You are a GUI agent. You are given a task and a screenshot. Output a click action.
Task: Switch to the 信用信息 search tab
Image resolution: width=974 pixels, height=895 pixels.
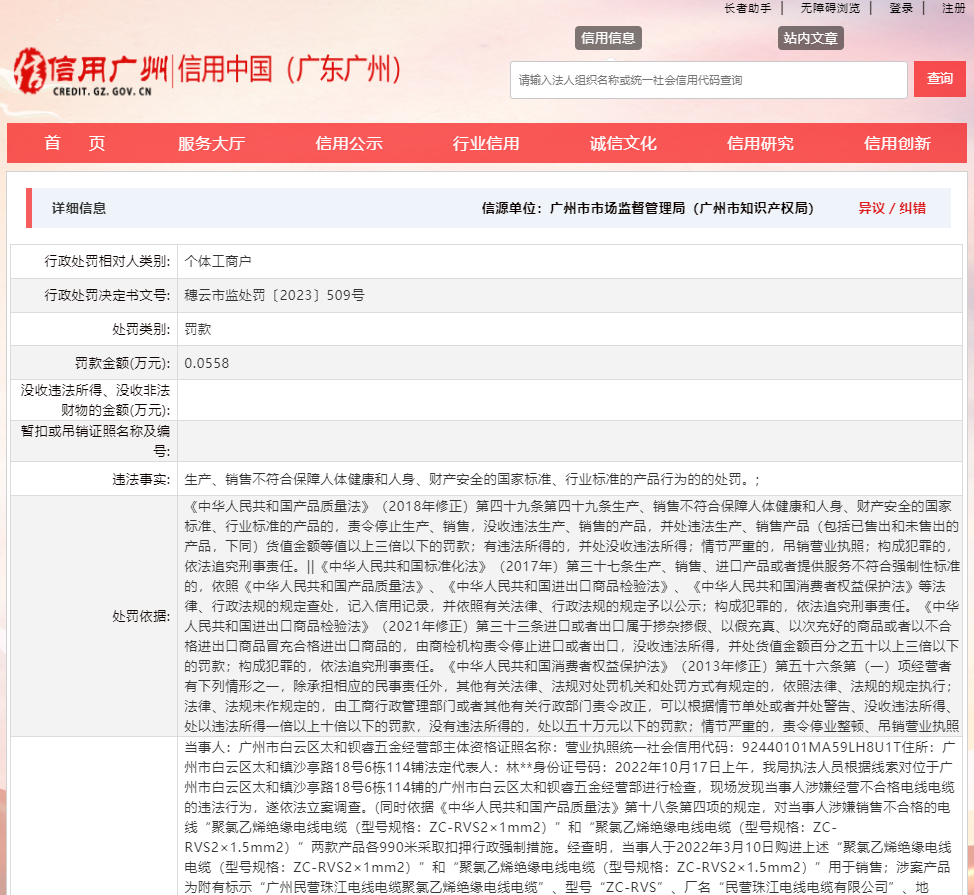pos(607,37)
